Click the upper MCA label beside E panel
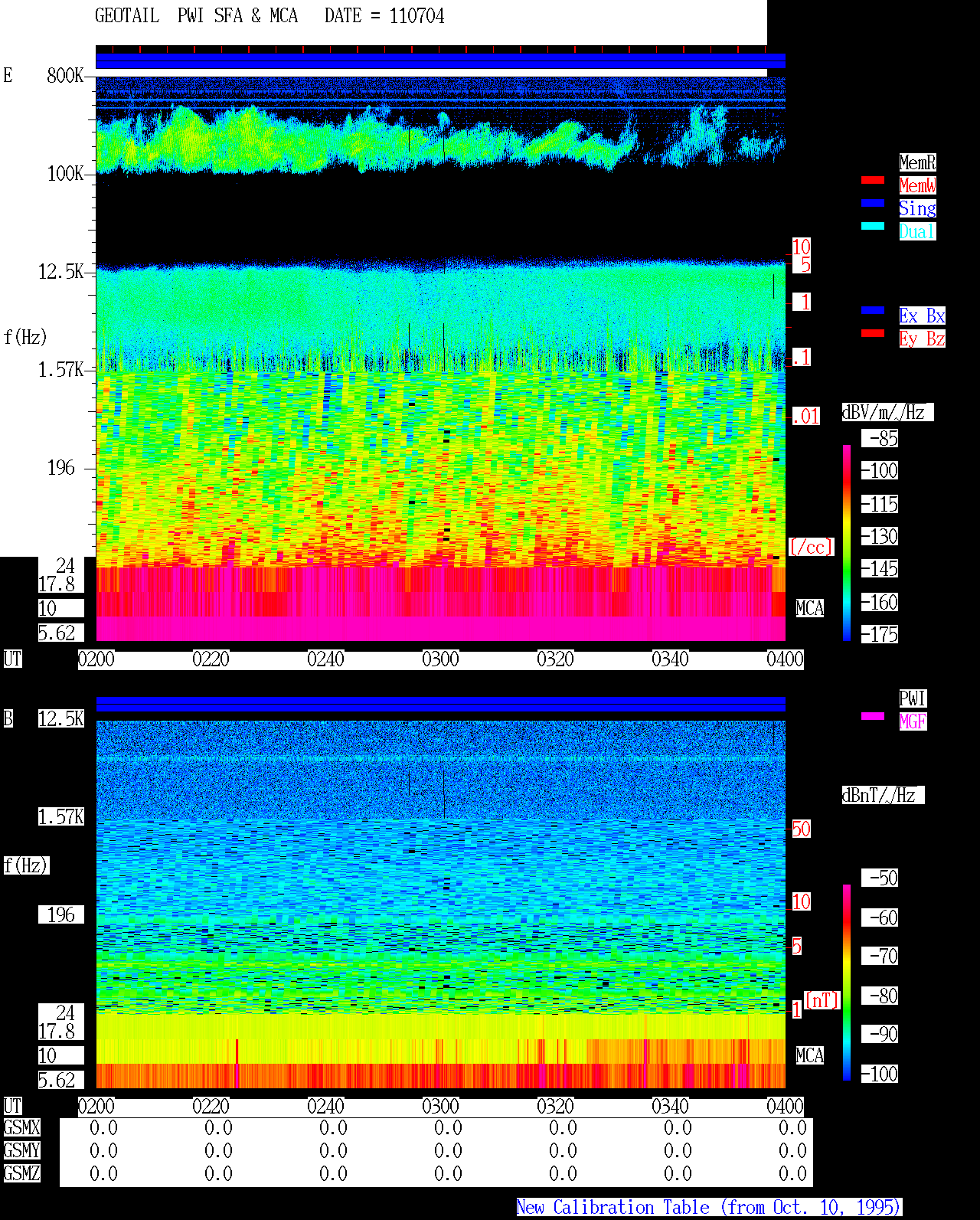This screenshot has width=980, height=1220. coord(810,609)
